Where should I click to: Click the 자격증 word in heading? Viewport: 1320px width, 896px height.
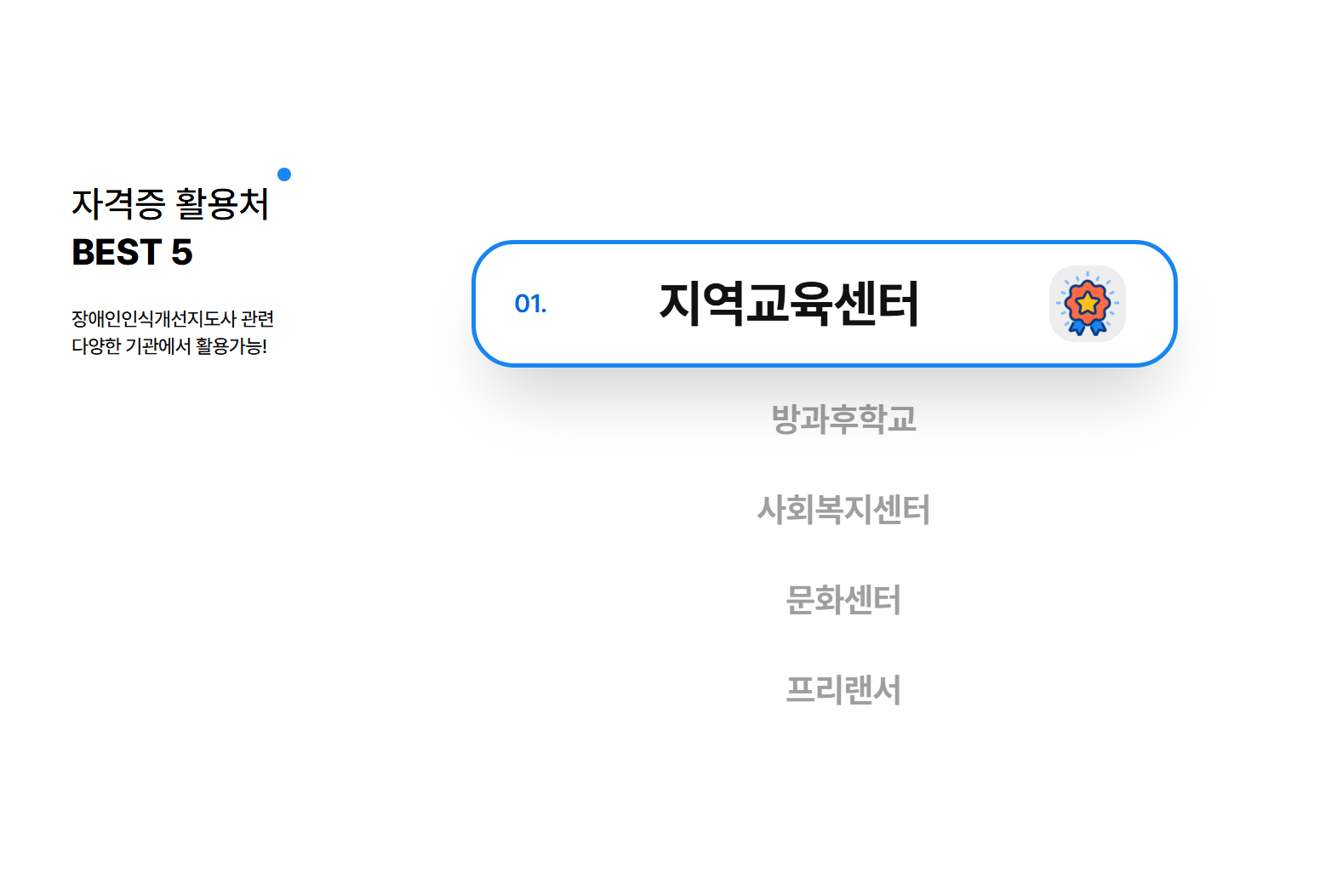118,203
